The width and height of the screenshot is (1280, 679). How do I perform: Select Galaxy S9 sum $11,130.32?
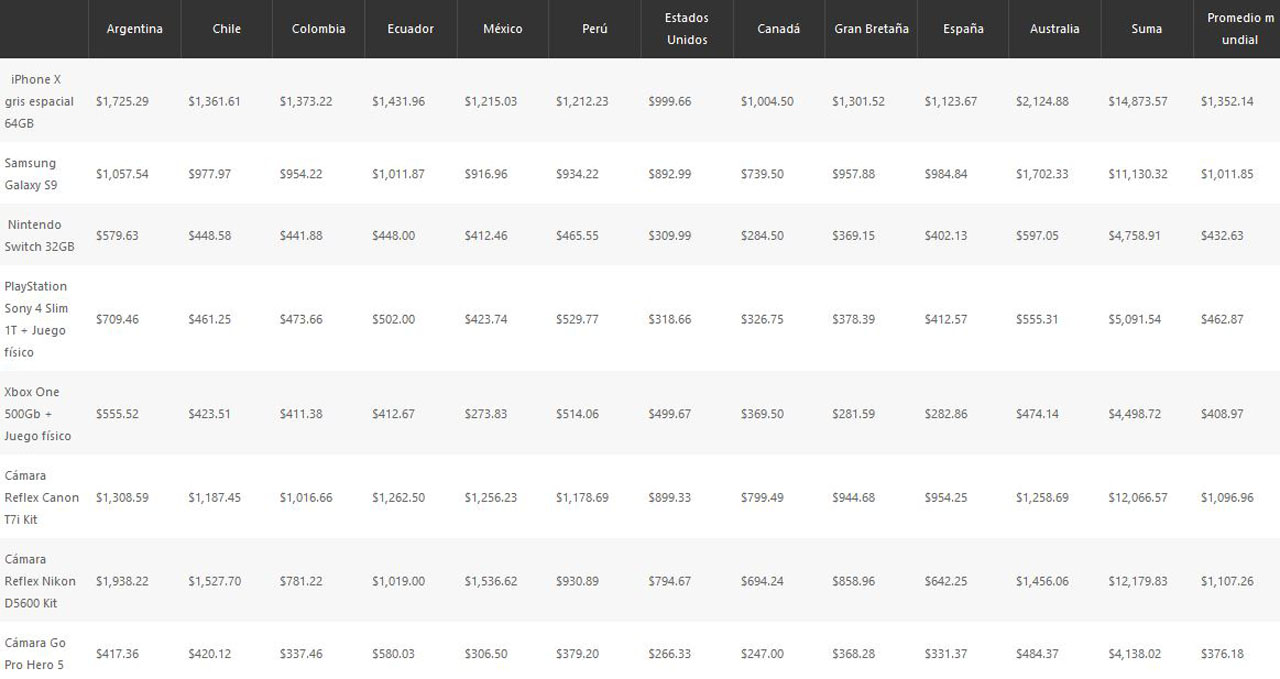[1138, 174]
